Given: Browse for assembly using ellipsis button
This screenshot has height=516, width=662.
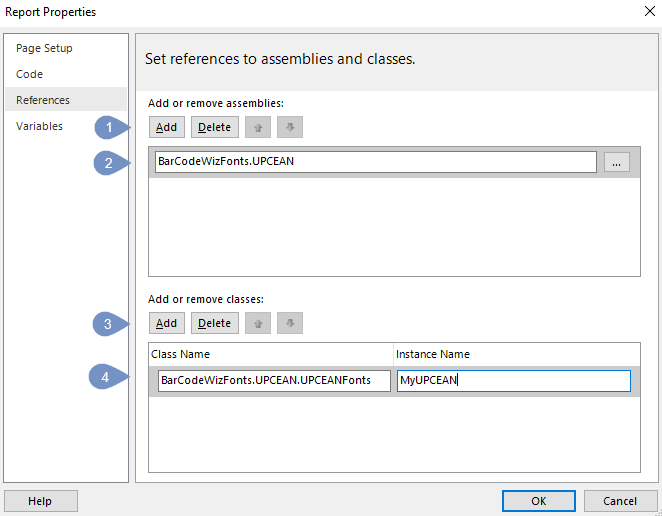Looking at the screenshot, I should 617,162.
